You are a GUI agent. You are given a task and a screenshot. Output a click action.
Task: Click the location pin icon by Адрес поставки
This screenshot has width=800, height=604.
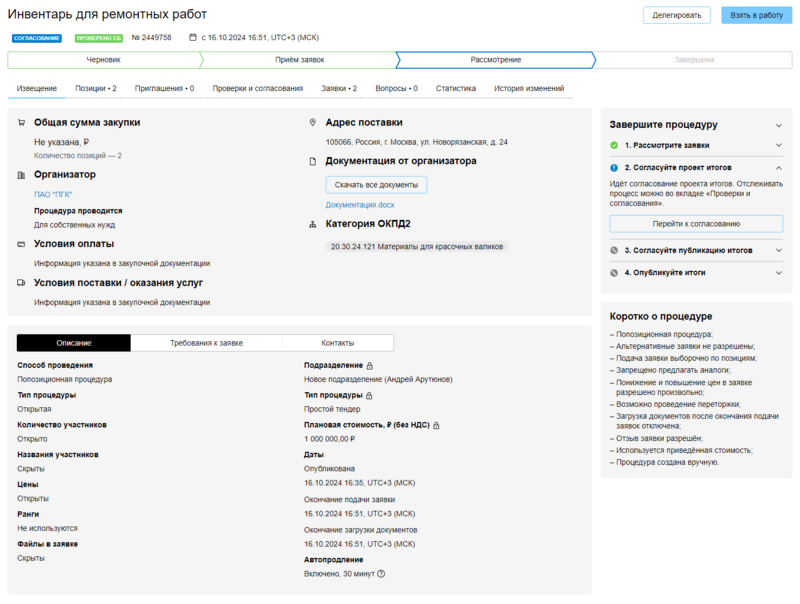(313, 123)
